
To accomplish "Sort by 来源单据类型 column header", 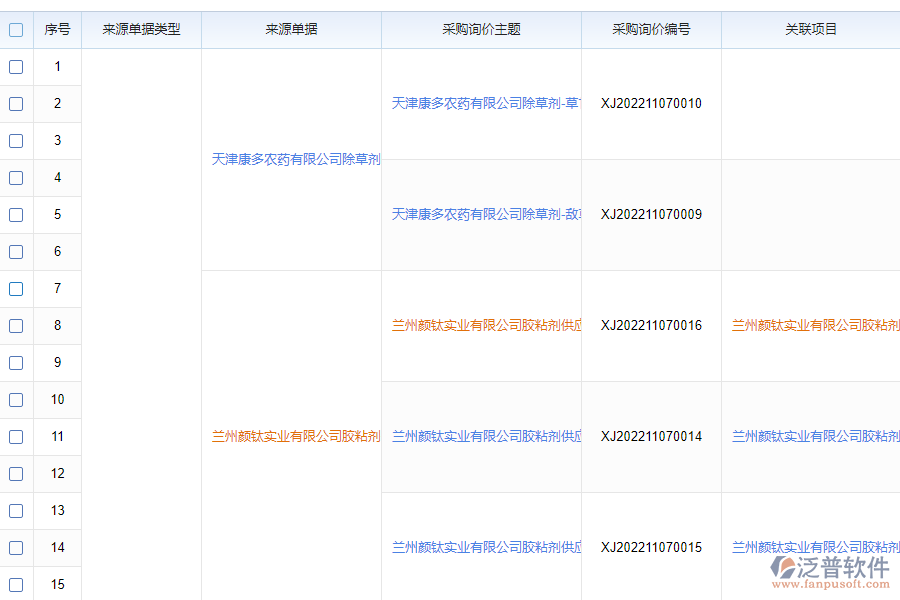I will pos(141,30).
